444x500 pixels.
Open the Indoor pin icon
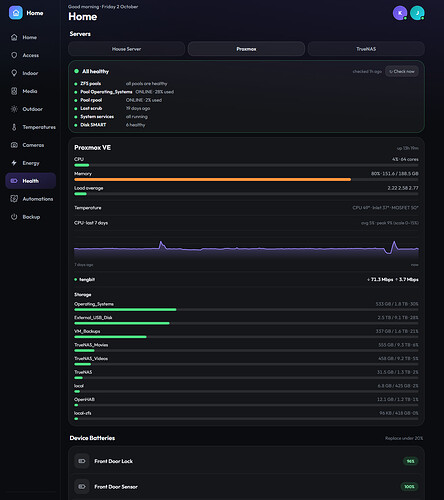click(x=14, y=73)
